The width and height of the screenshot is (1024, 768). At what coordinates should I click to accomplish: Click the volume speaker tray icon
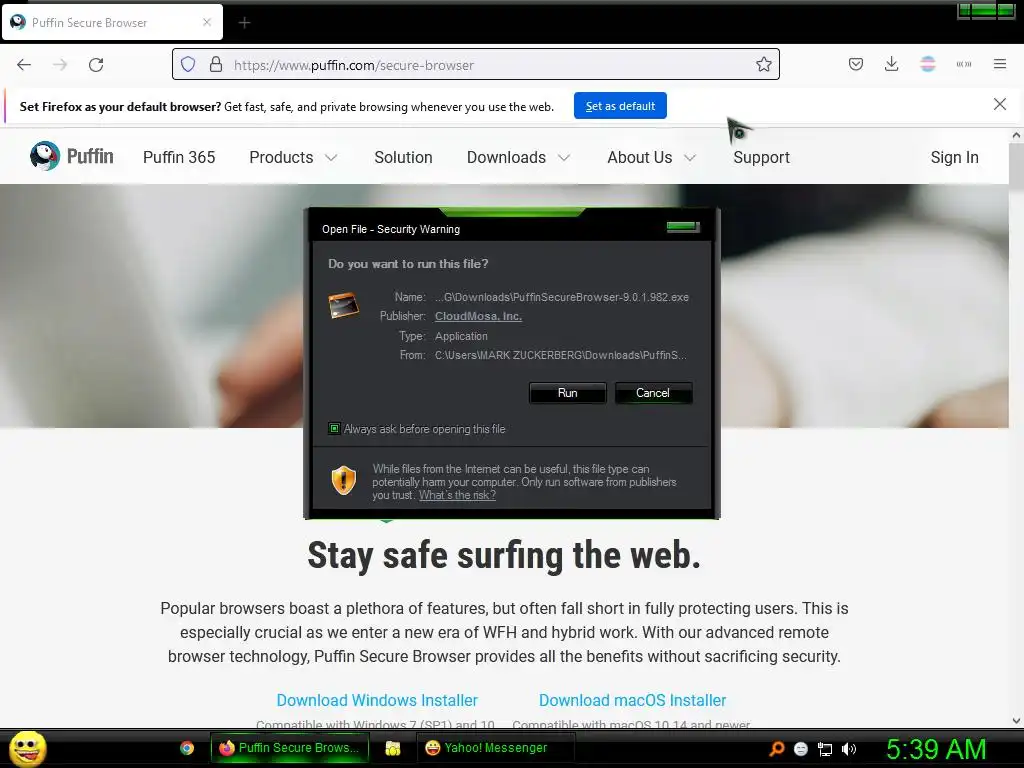[848, 749]
